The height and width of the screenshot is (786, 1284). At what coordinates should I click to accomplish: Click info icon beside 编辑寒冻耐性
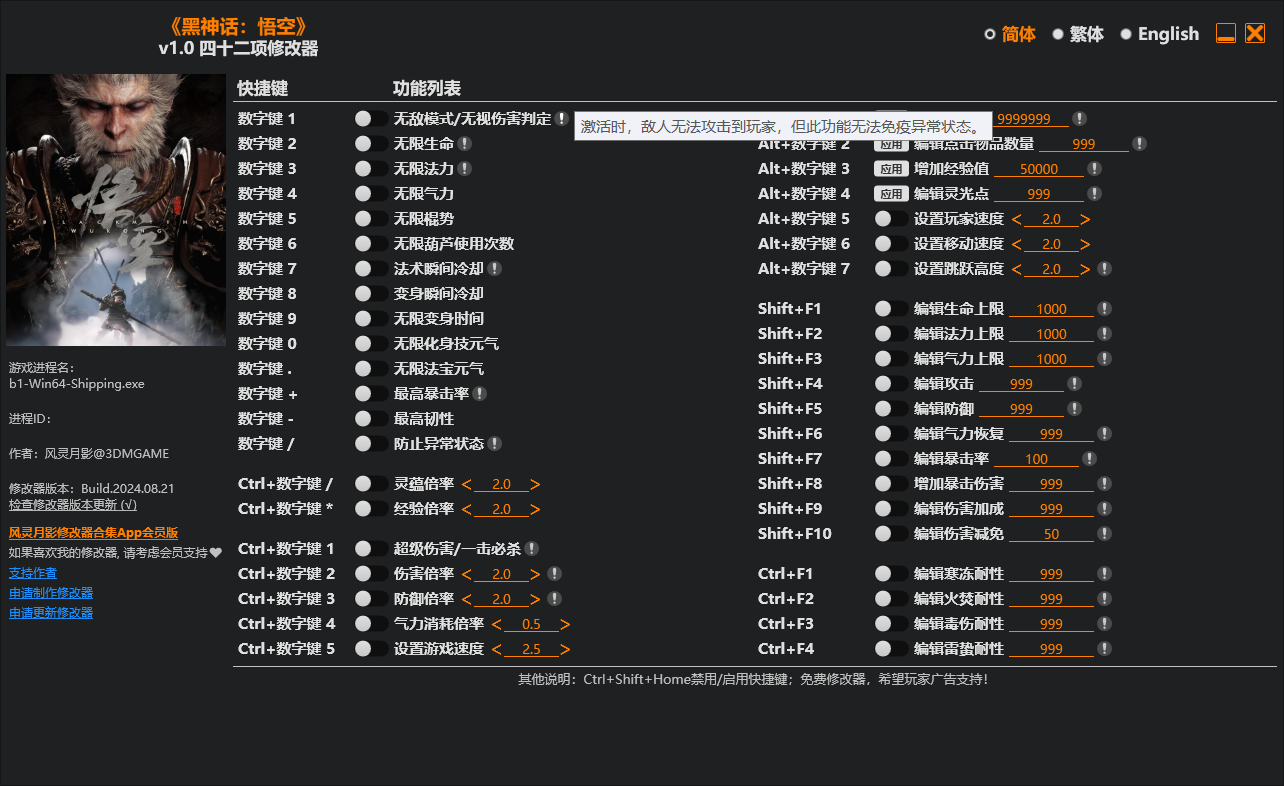click(1105, 573)
